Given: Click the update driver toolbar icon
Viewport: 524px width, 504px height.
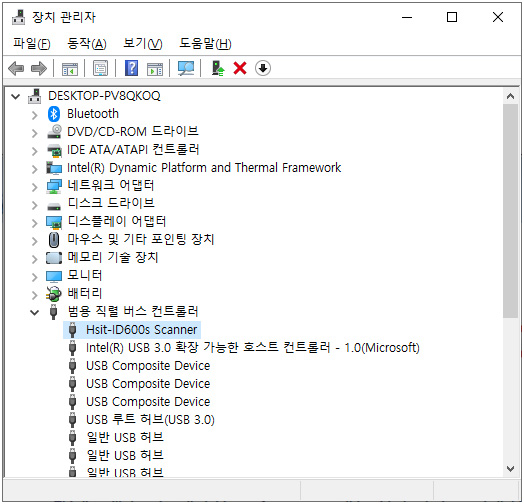Looking at the screenshot, I should [x=218, y=68].
